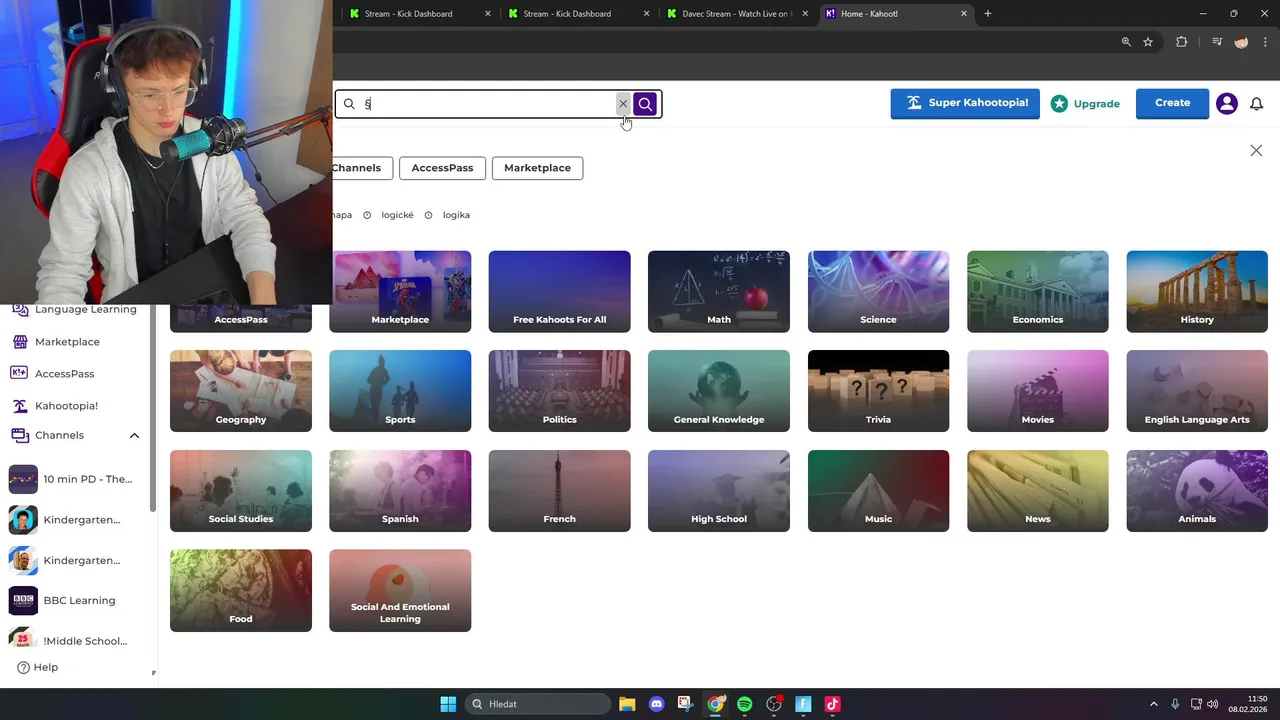
Task: Open the Chrome media control icon
Action: click(x=1216, y=42)
